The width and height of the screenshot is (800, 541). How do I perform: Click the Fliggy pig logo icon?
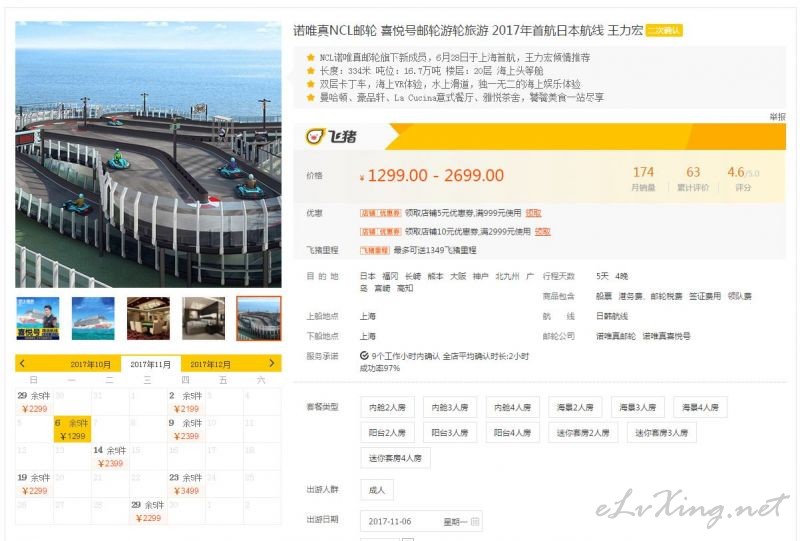(x=315, y=136)
